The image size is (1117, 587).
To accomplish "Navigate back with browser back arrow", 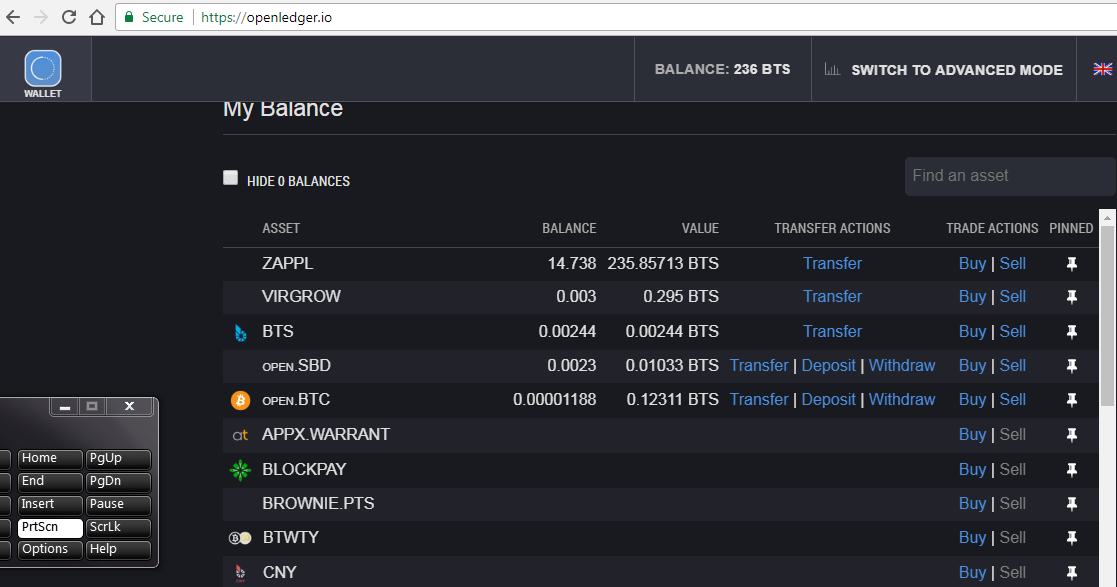I will pyautogui.click(x=13, y=17).
